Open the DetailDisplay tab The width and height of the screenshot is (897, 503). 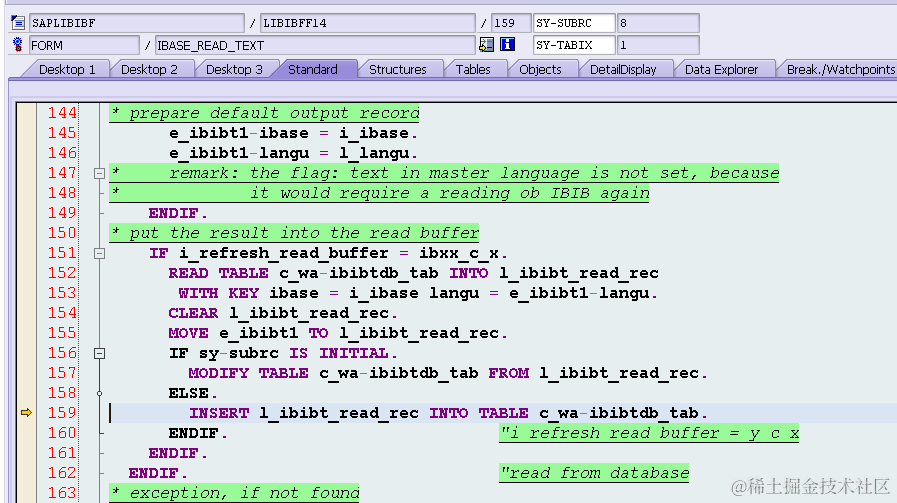[623, 69]
